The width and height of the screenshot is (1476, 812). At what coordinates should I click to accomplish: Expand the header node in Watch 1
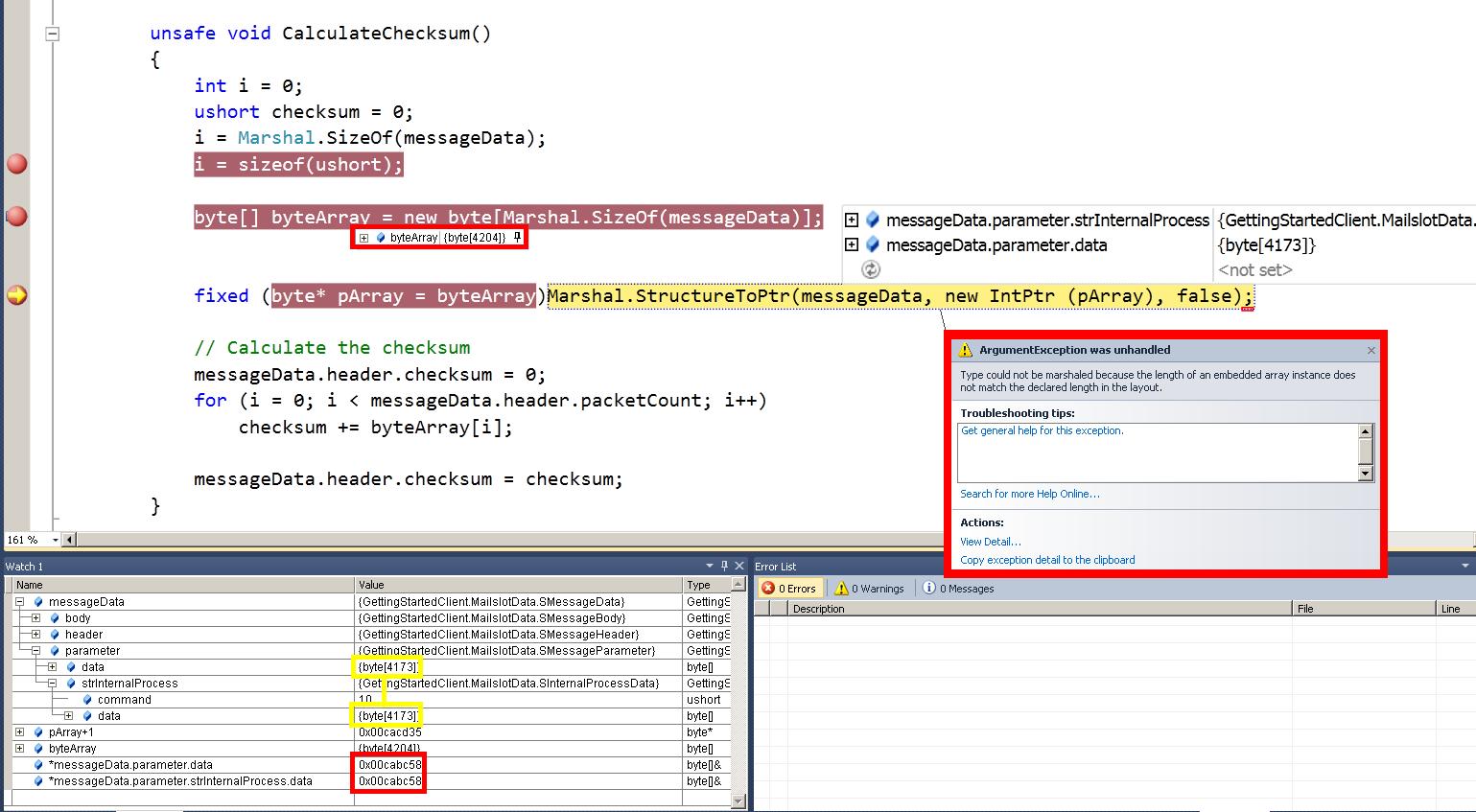(35, 635)
